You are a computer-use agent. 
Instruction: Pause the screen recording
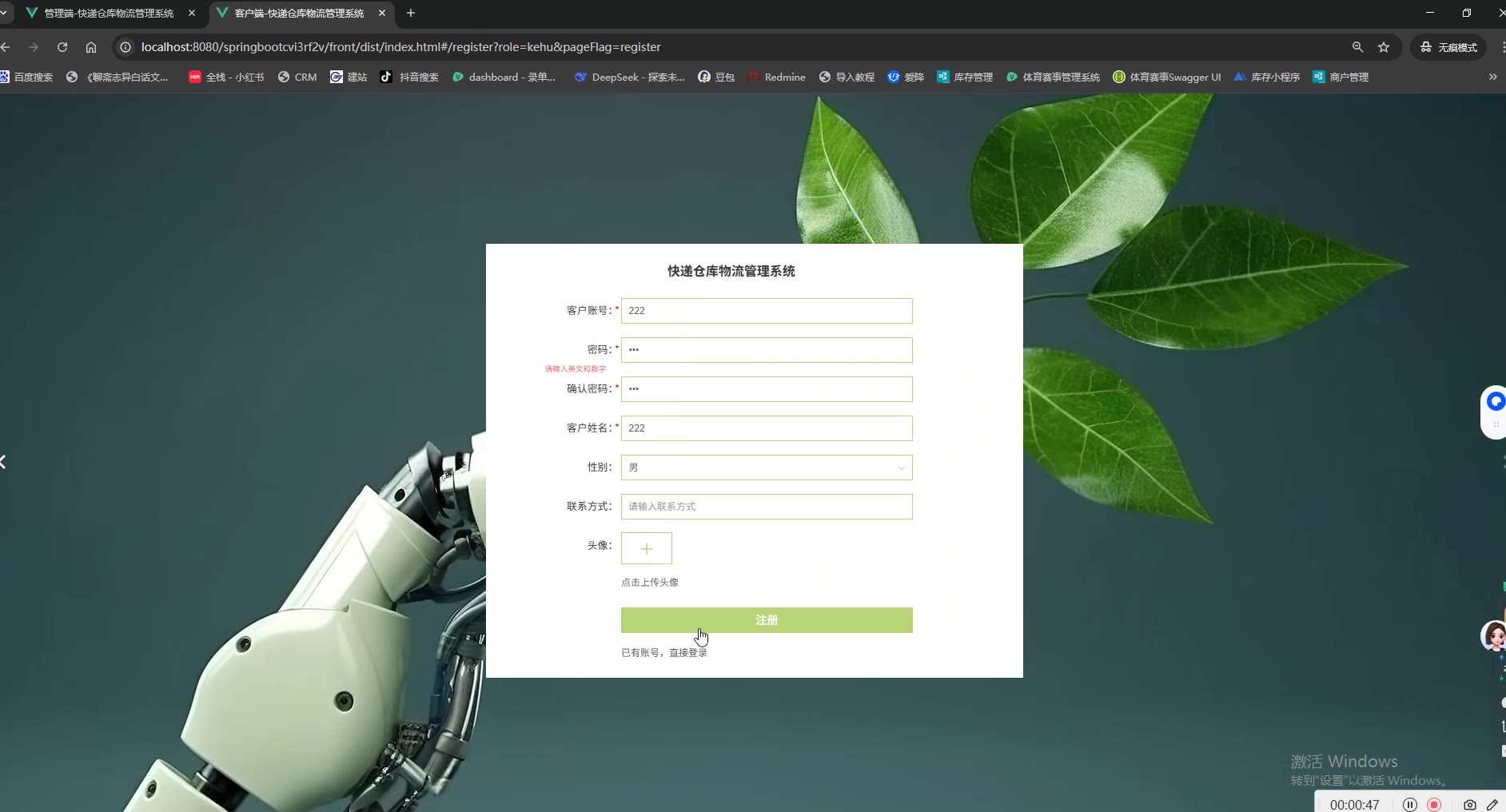(x=1410, y=805)
